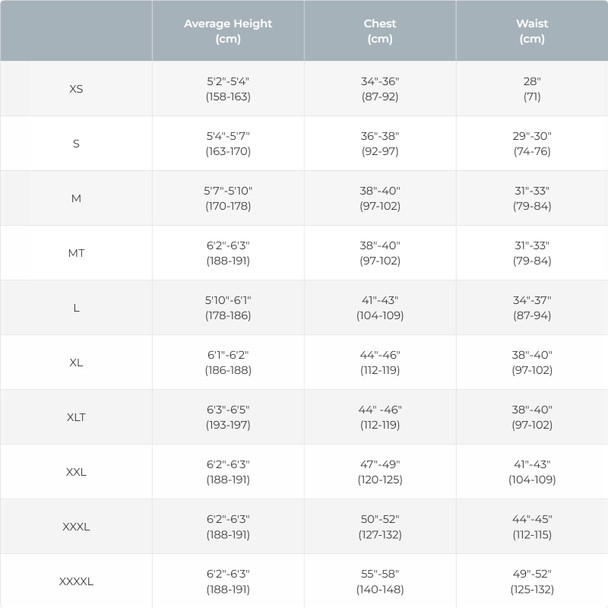
Task: Click the Average Height column header
Action: pos(228,31)
